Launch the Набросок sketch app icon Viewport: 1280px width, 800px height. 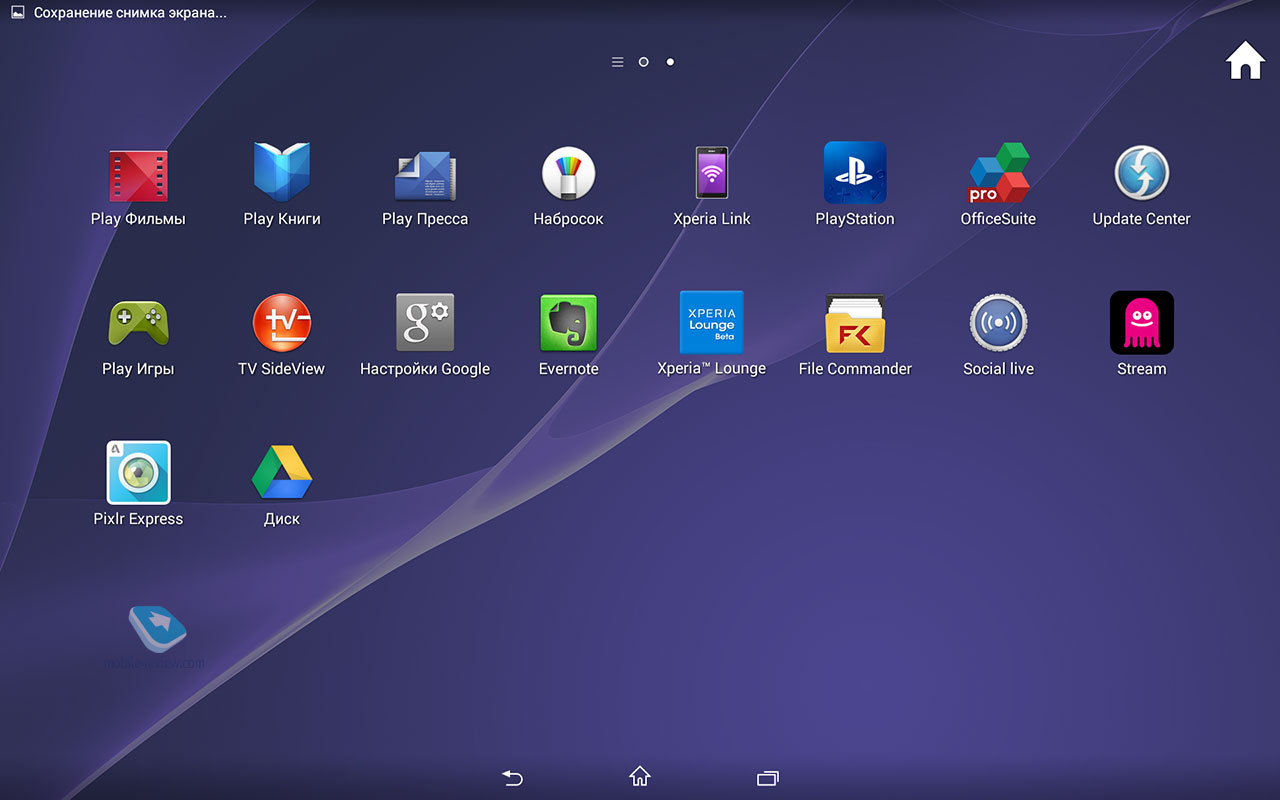568,173
